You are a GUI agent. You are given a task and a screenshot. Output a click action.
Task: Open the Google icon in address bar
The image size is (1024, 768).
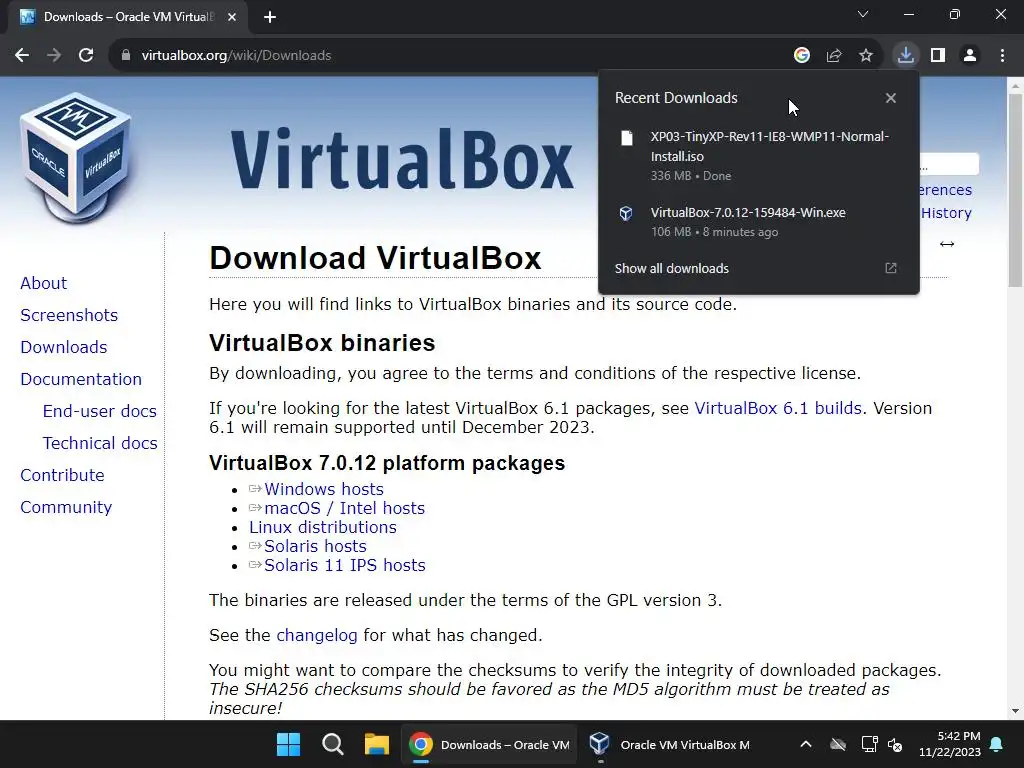pos(801,56)
